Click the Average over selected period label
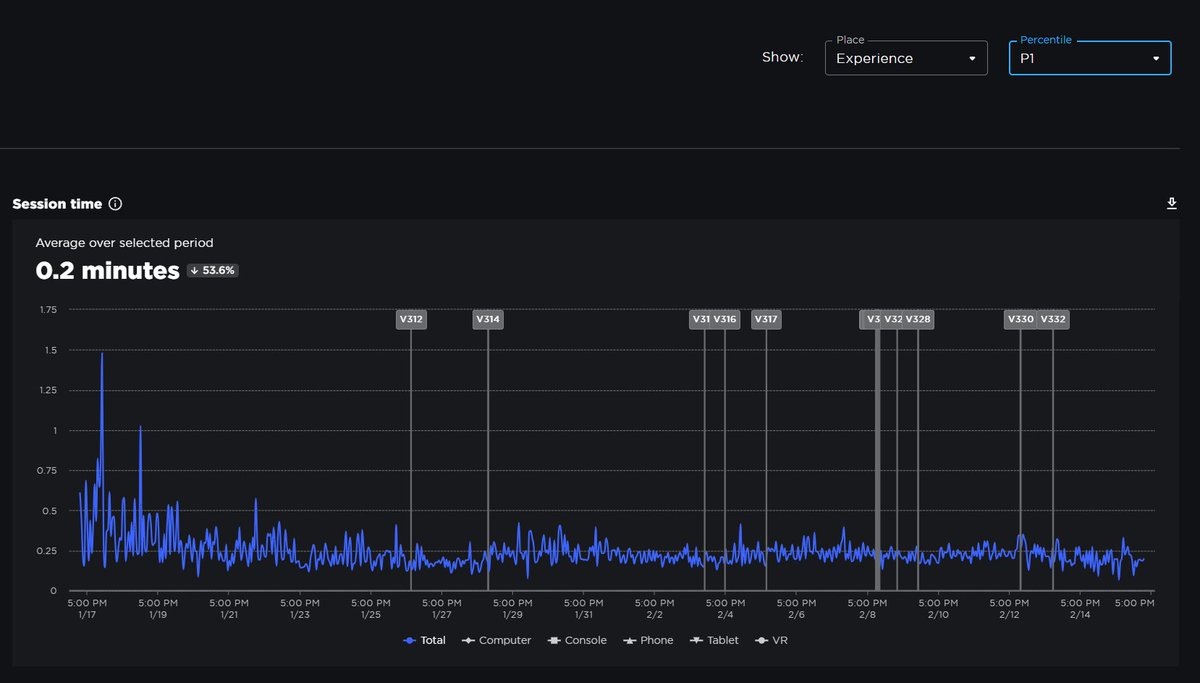 [x=124, y=242]
